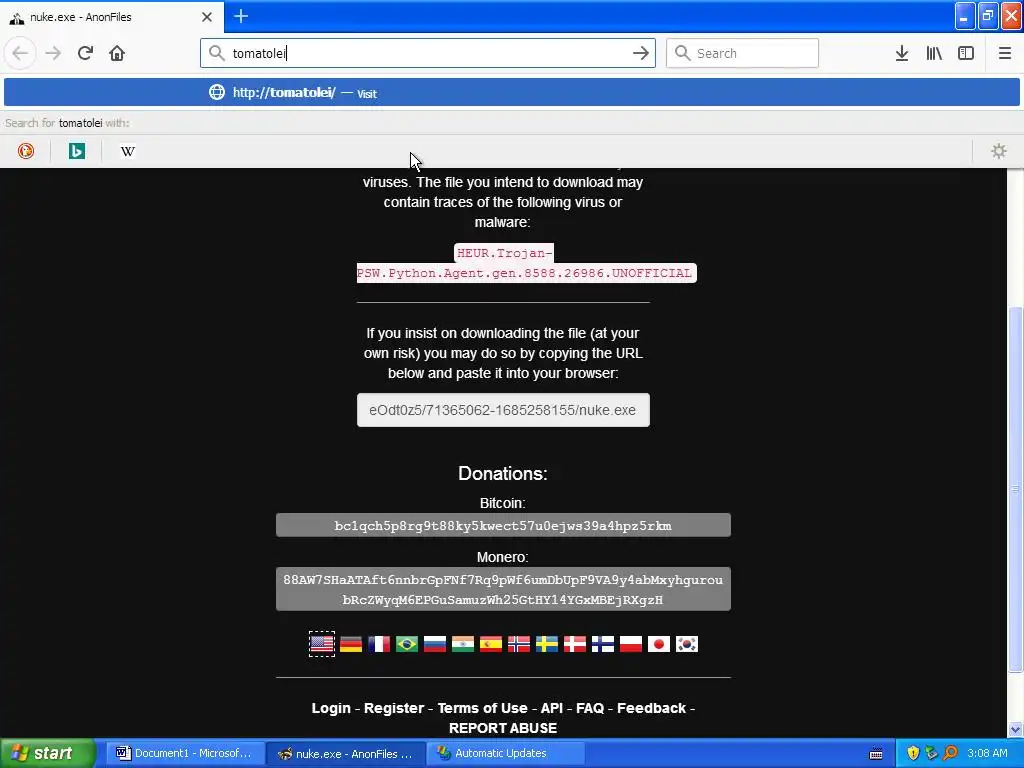Viewport: 1024px width, 768px height.
Task: Choose the French flag language
Action: 379,644
